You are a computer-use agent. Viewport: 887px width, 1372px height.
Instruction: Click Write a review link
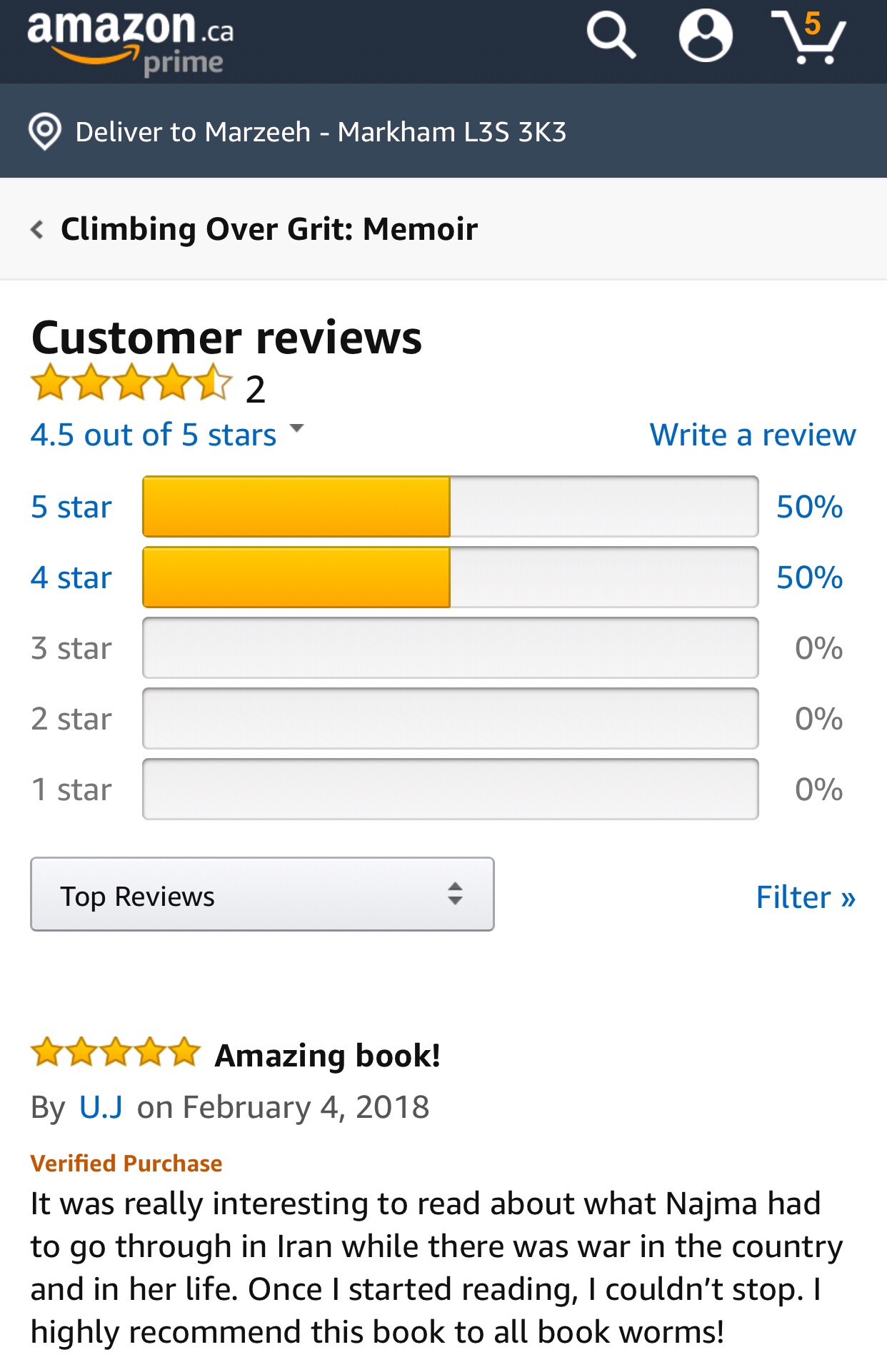pos(752,435)
